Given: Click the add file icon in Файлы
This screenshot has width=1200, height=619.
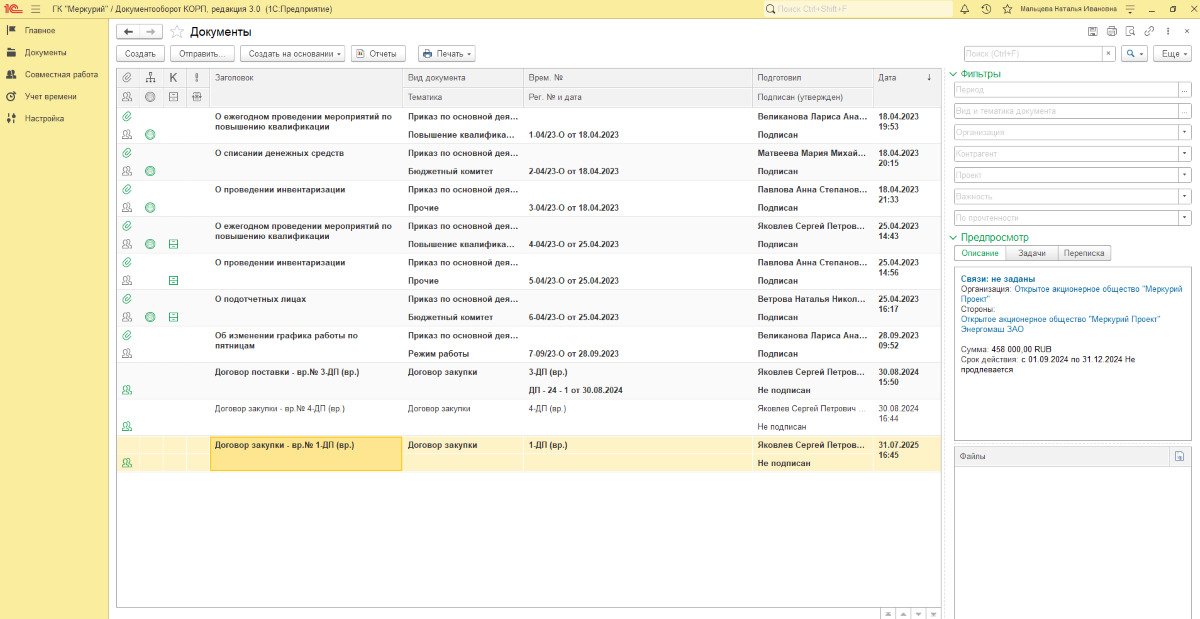Looking at the screenshot, I should click(x=1179, y=456).
